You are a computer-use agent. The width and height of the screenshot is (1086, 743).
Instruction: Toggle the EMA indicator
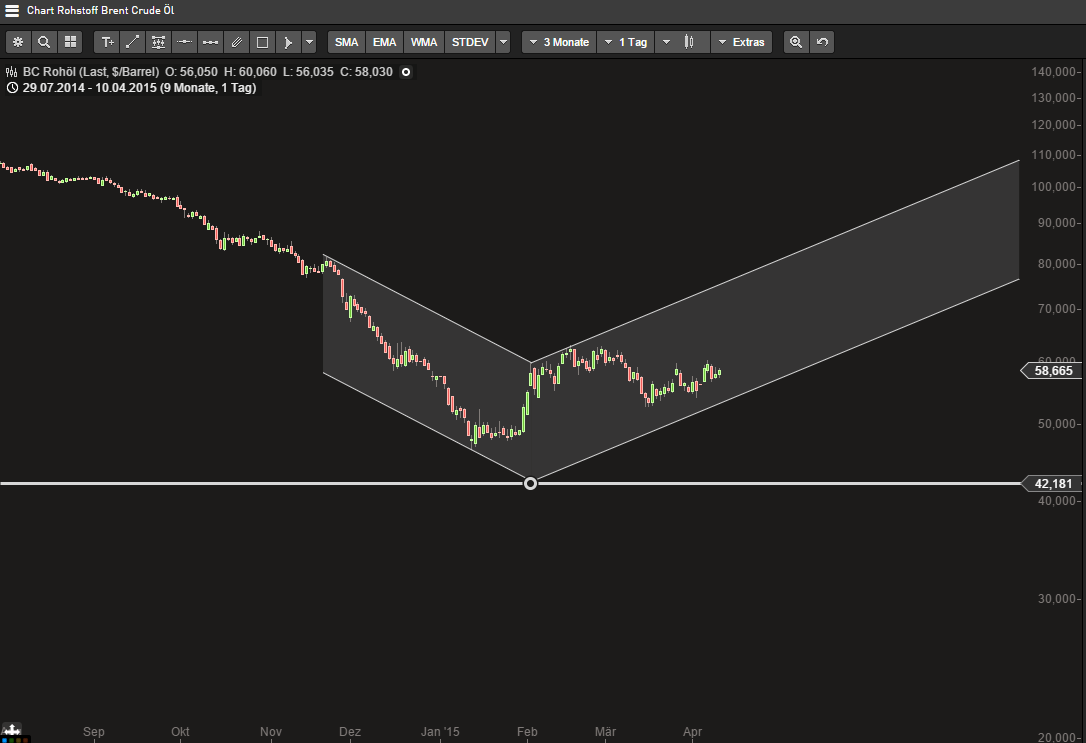click(x=384, y=42)
